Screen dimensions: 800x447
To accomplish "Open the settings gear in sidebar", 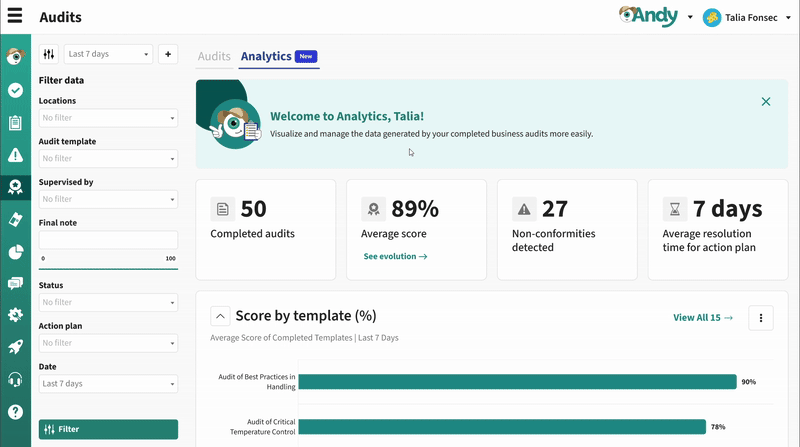I will (x=15, y=315).
